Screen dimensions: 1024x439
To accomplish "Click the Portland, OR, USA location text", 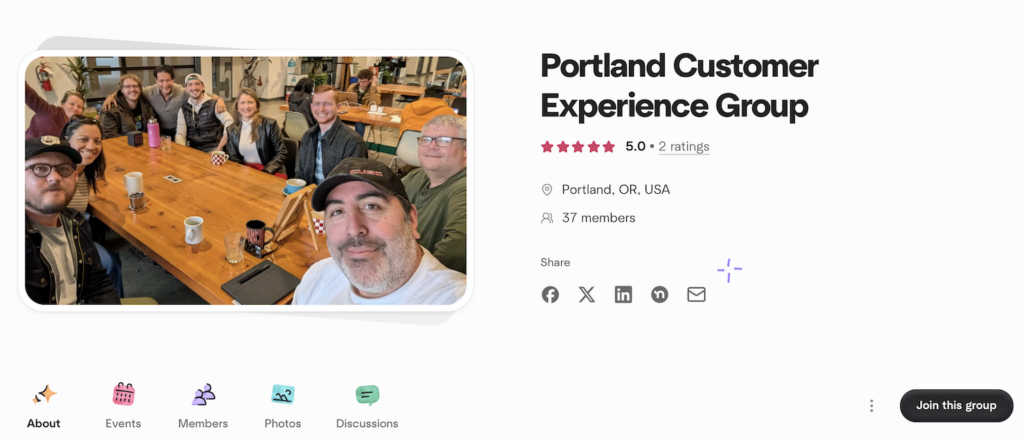I will (x=616, y=190).
